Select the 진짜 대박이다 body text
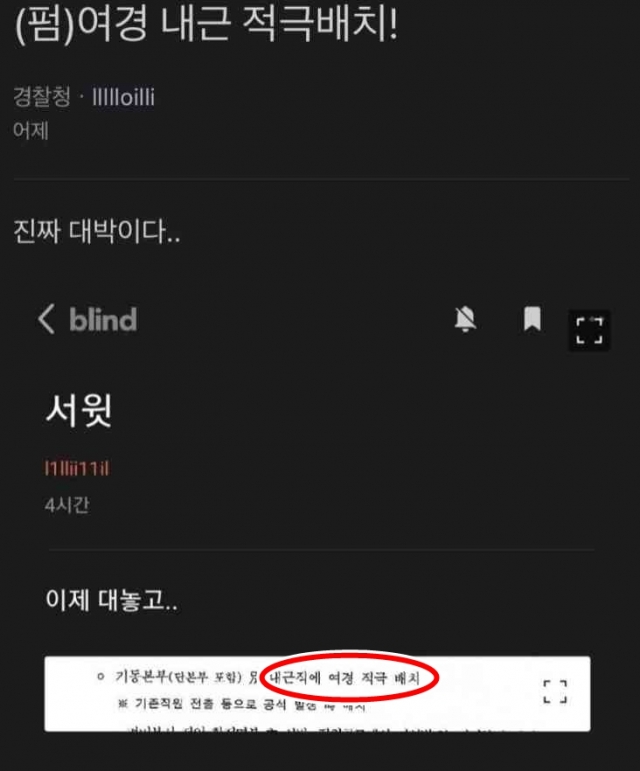This screenshot has width=640, height=771. 96,231
